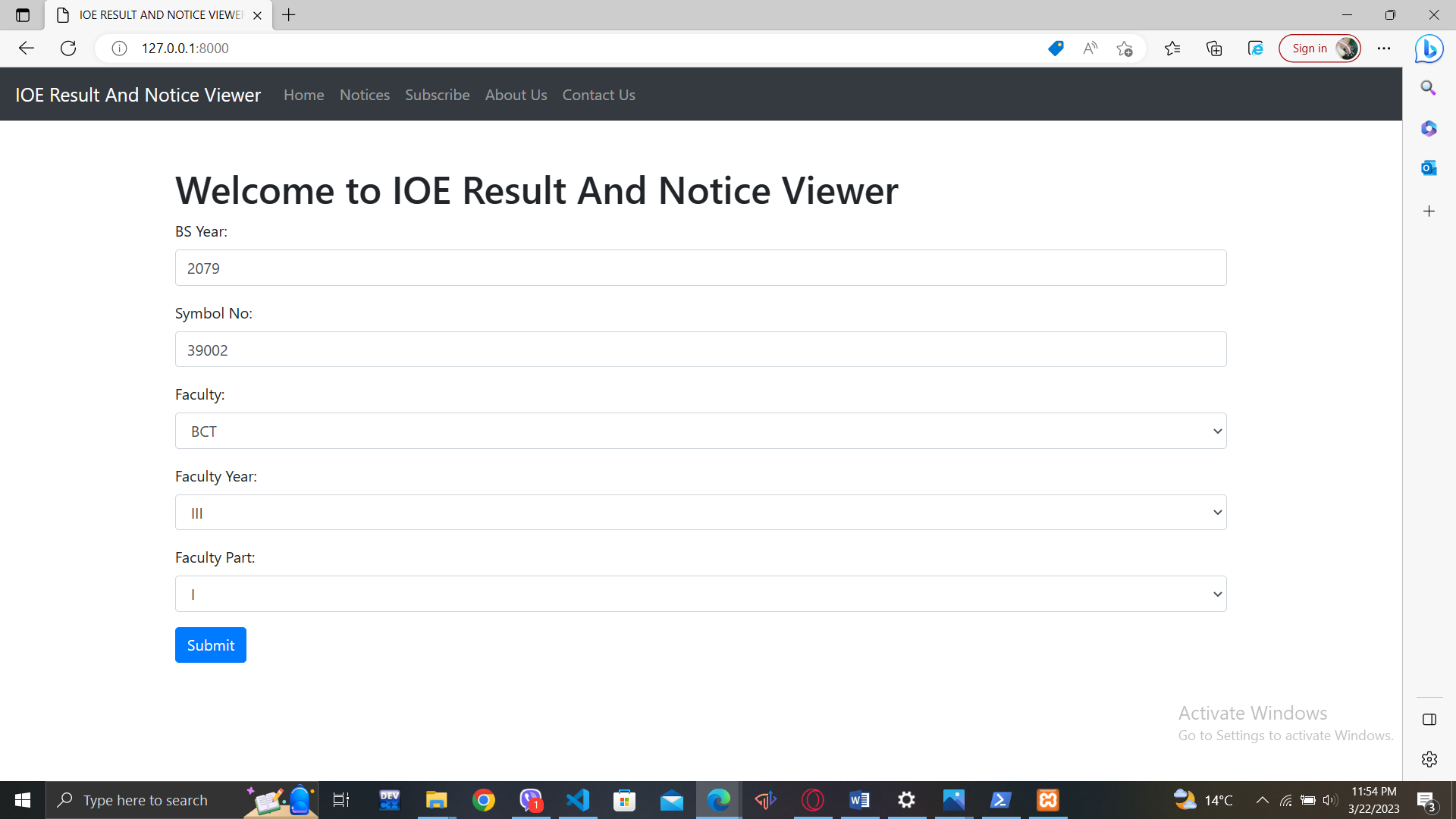This screenshot has width=1456, height=819.
Task: Activate Read aloud icon
Action: [1090, 48]
